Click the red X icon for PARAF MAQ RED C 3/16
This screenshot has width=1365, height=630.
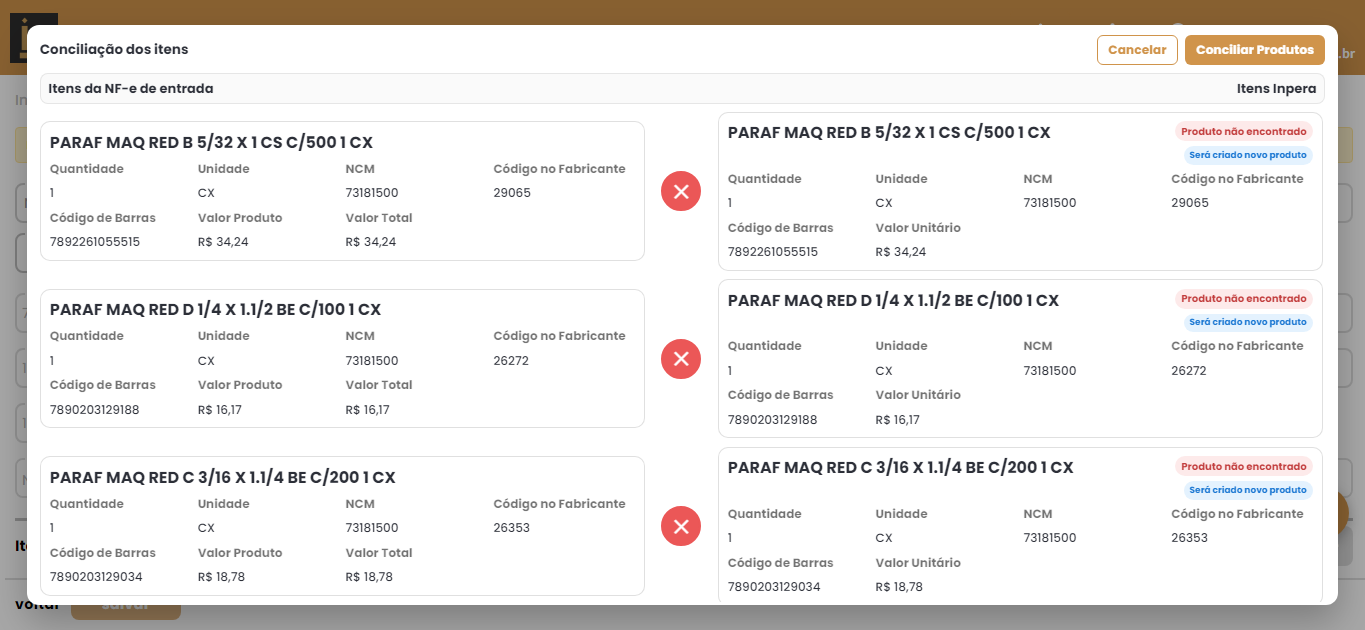tap(681, 526)
